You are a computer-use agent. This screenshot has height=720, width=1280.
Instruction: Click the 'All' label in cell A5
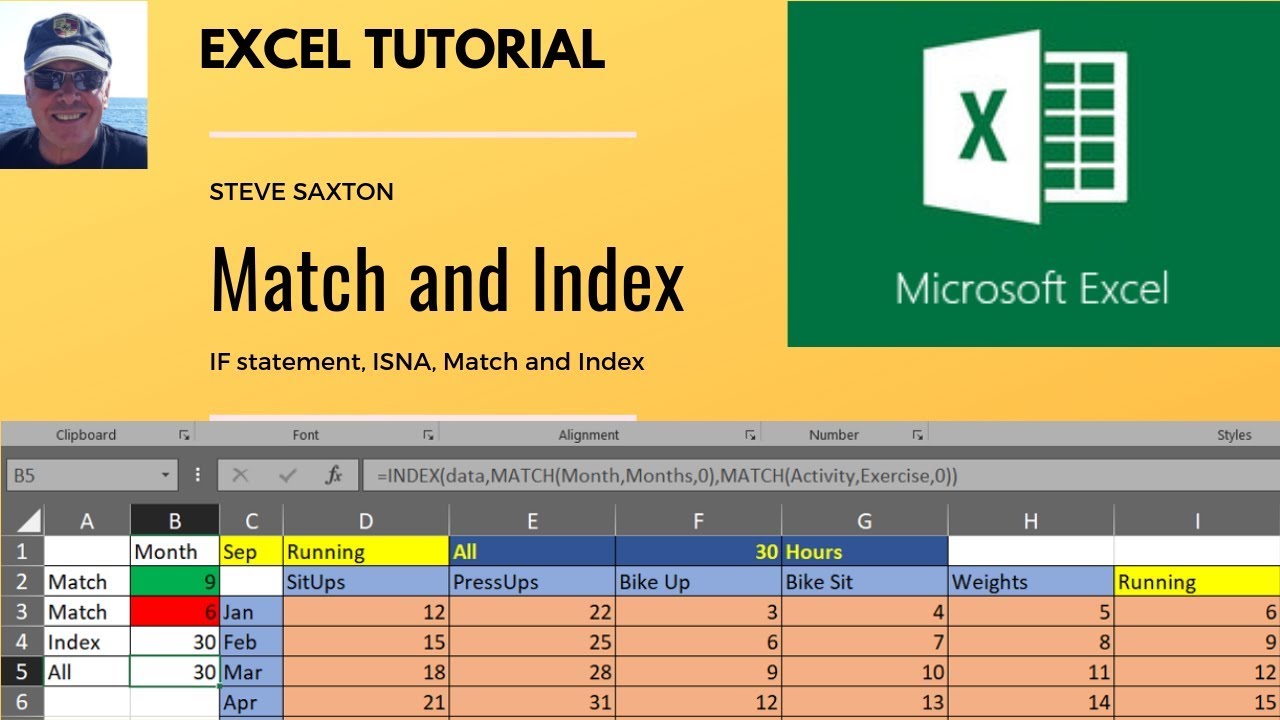pyautogui.click(x=87, y=671)
